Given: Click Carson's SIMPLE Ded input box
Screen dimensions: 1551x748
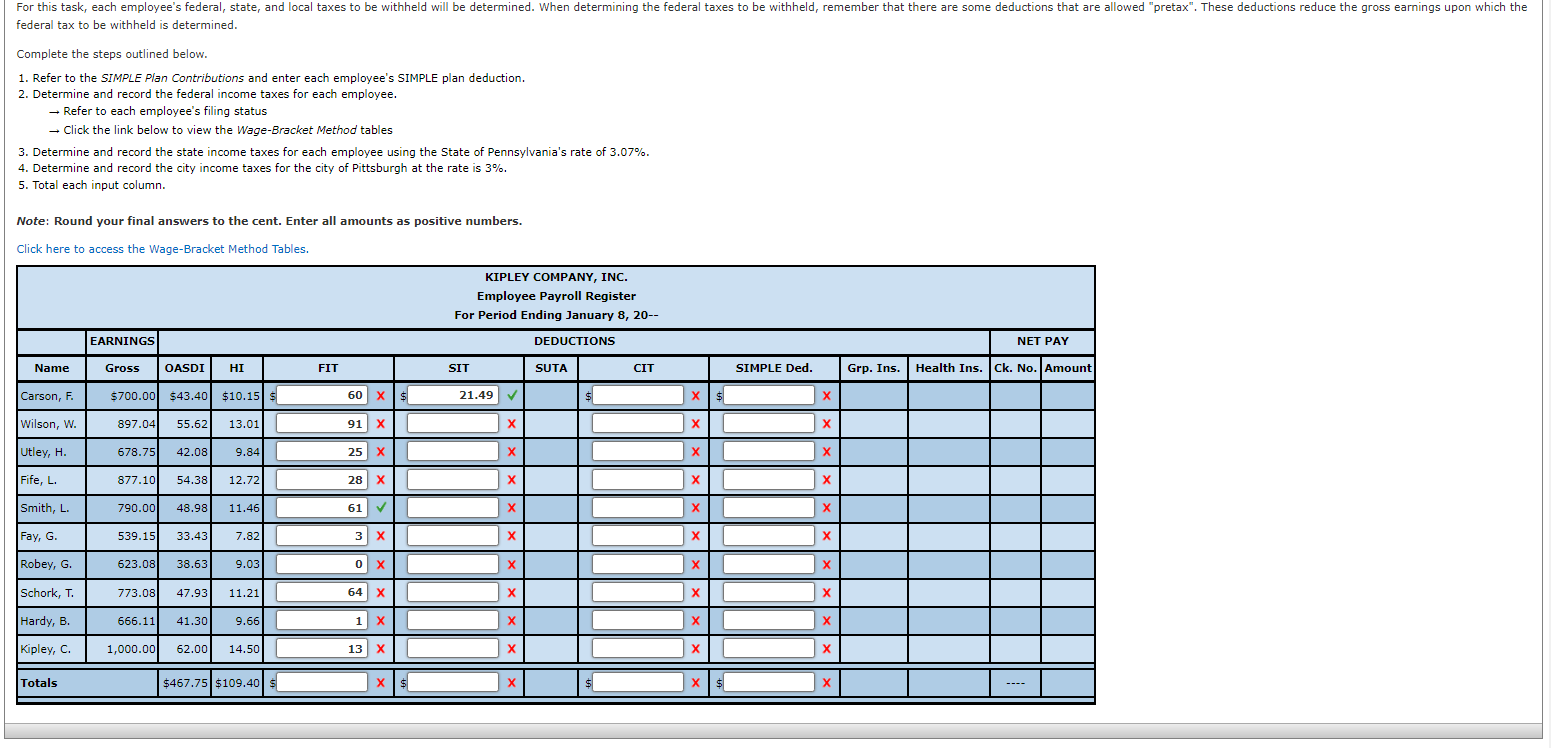Looking at the screenshot, I should point(770,394).
